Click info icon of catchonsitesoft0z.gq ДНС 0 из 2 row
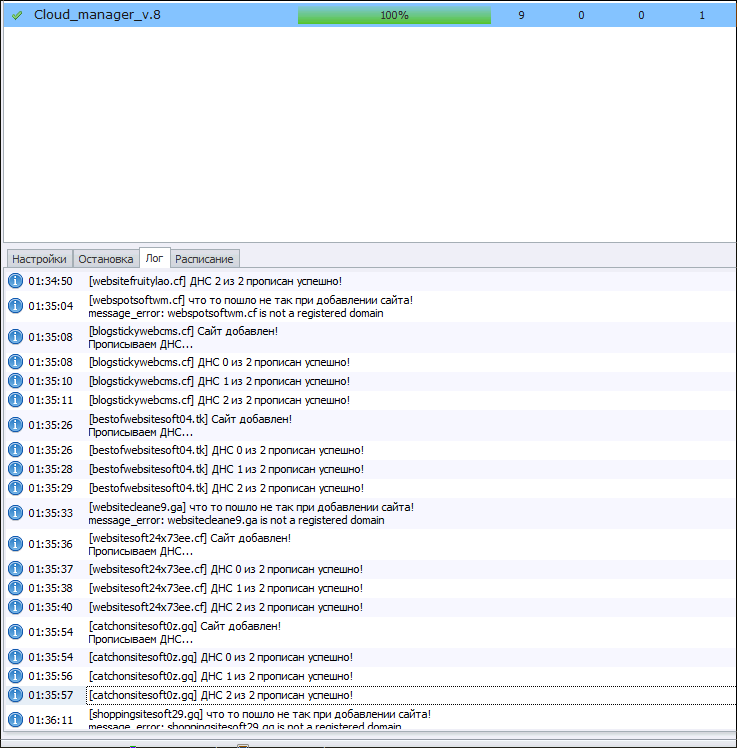The image size is (737, 748). (15, 657)
